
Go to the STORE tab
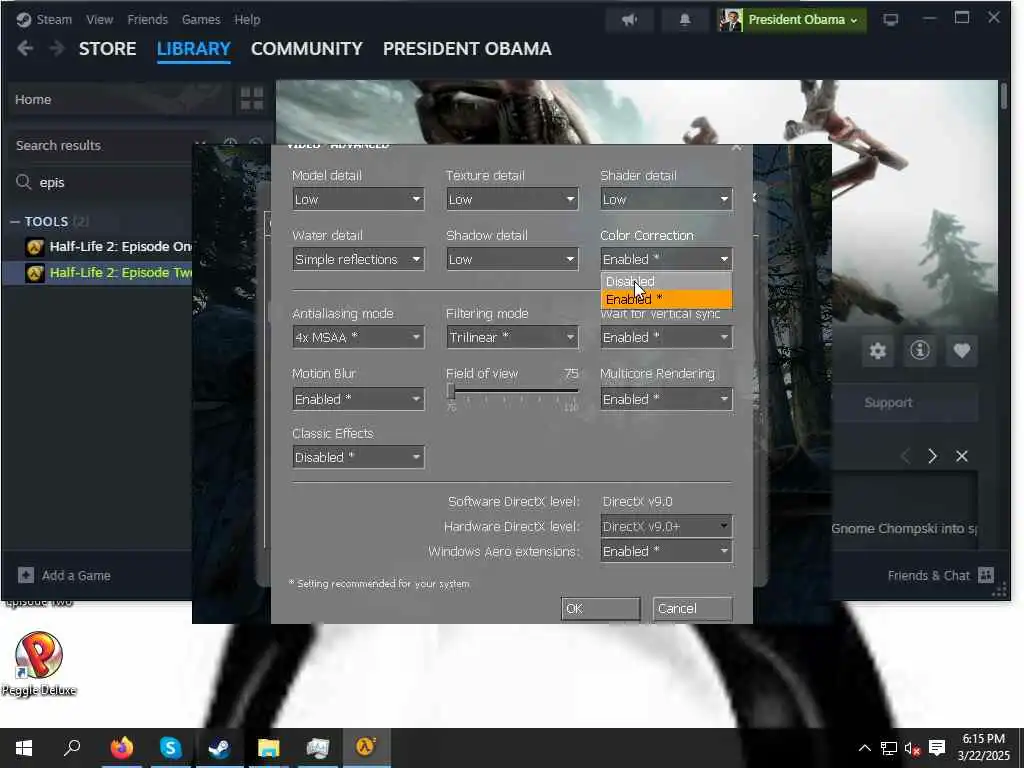[x=108, y=49]
